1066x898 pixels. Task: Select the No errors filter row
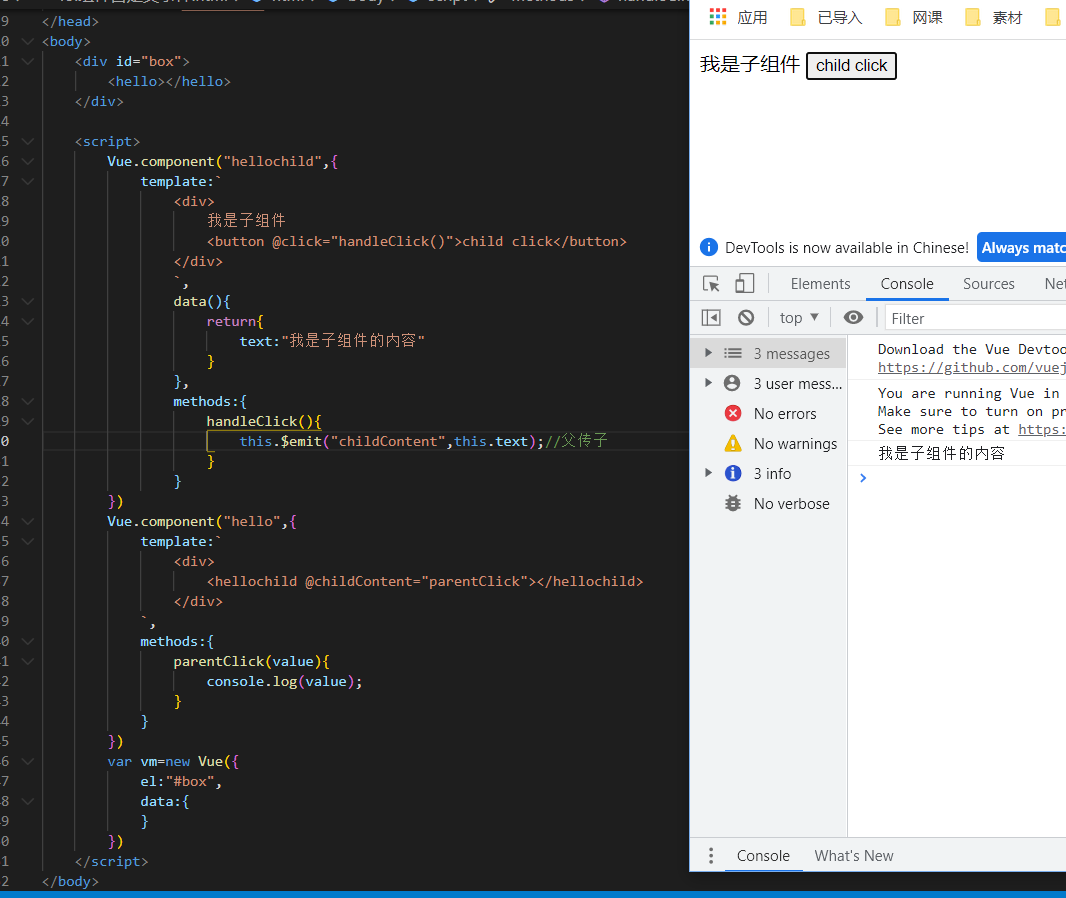[769, 413]
